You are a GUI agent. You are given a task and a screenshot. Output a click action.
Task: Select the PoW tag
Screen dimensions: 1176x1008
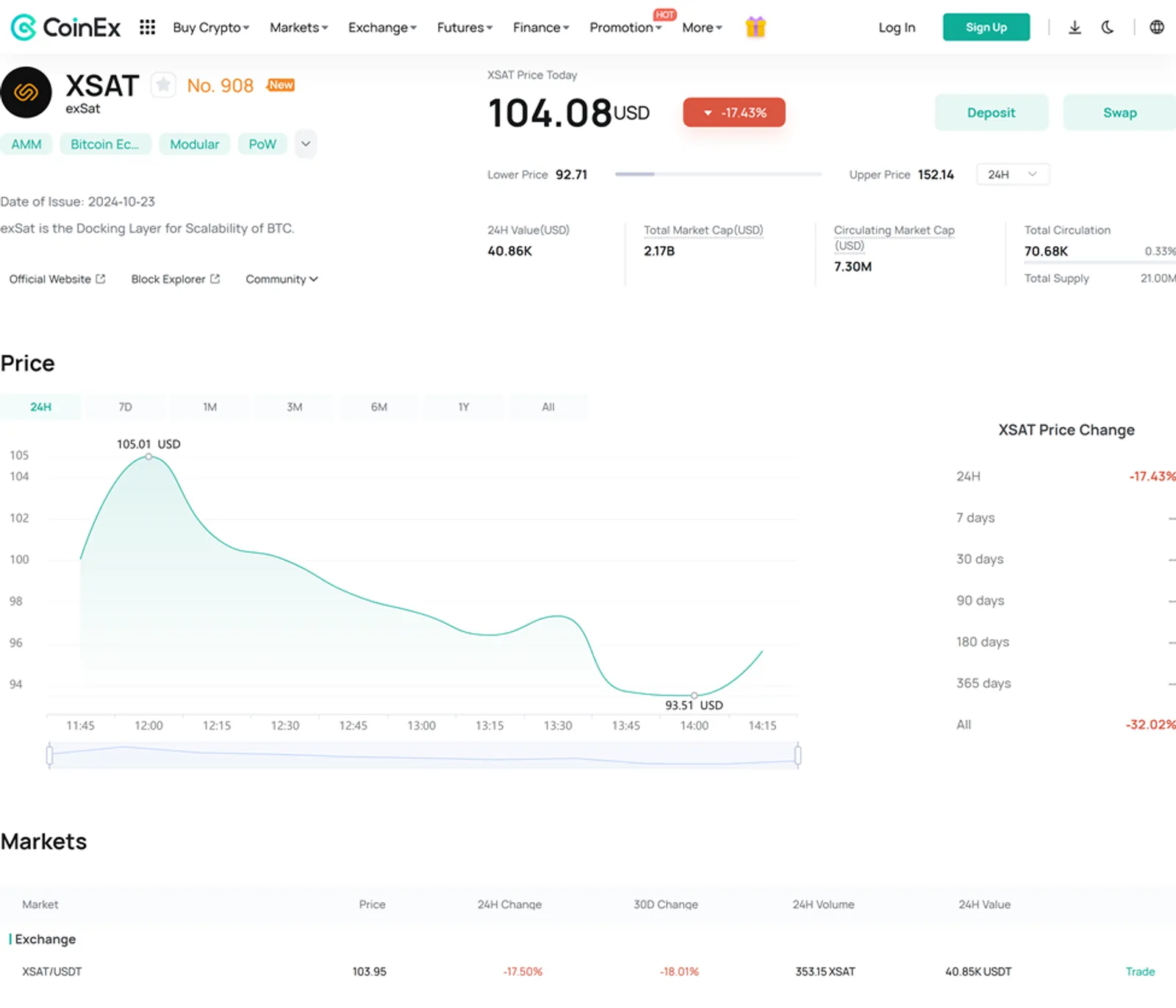pos(262,144)
